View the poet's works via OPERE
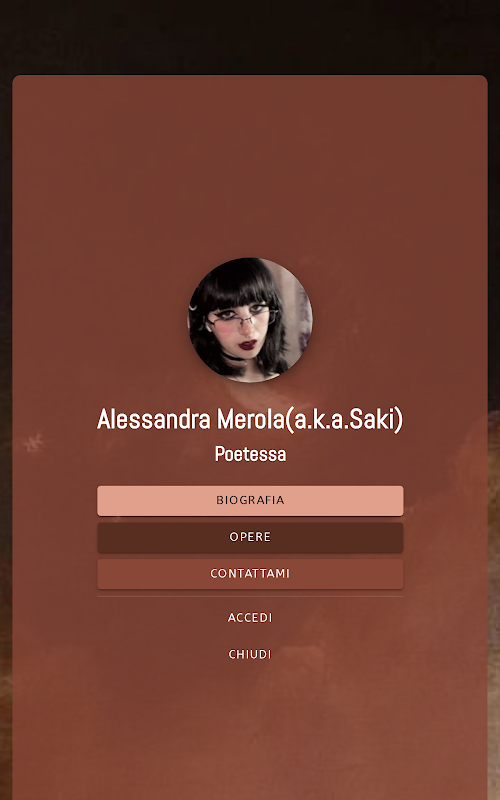This screenshot has height=800, width=500. pyautogui.click(x=250, y=537)
